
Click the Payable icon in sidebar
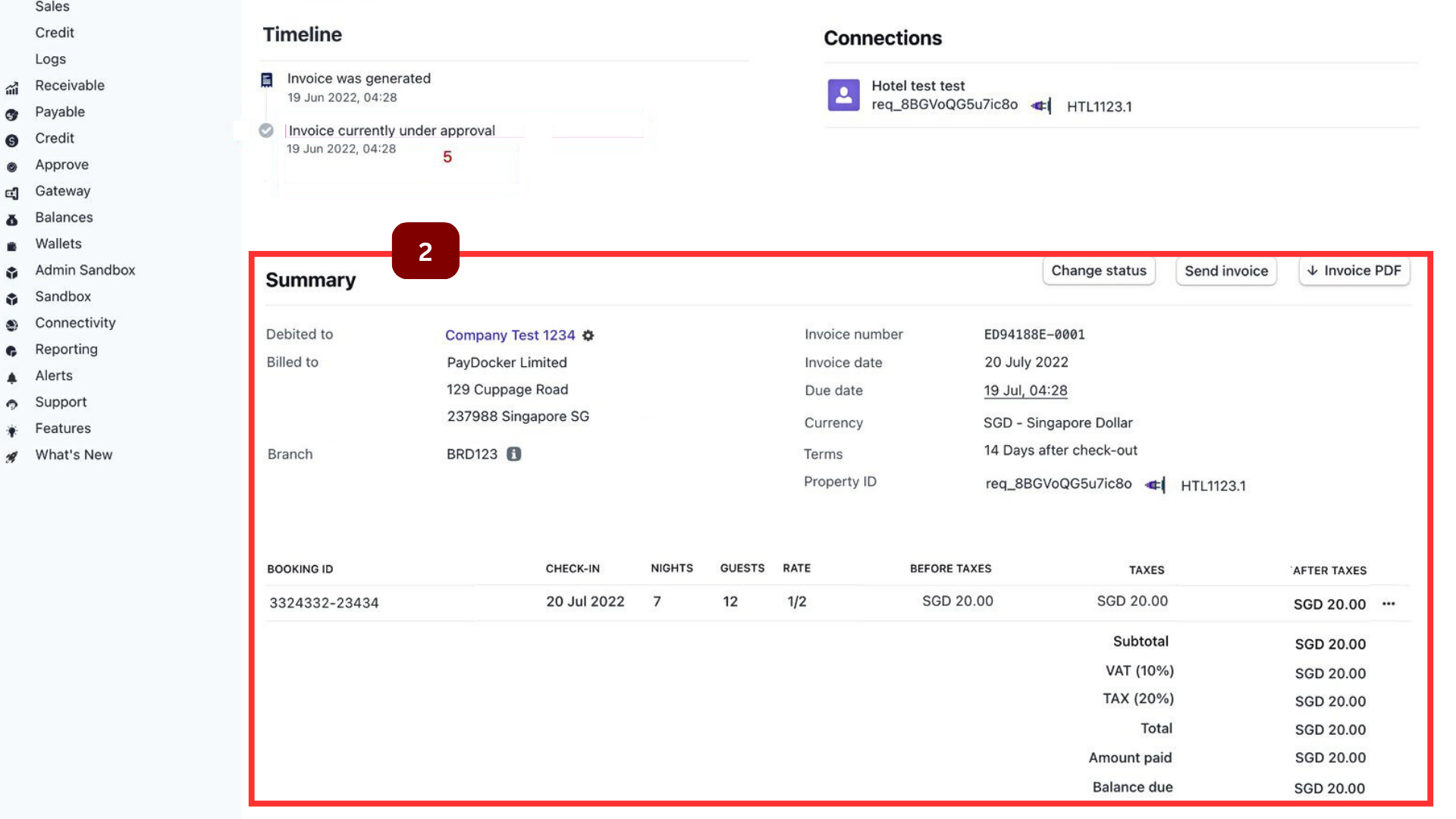pos(12,115)
